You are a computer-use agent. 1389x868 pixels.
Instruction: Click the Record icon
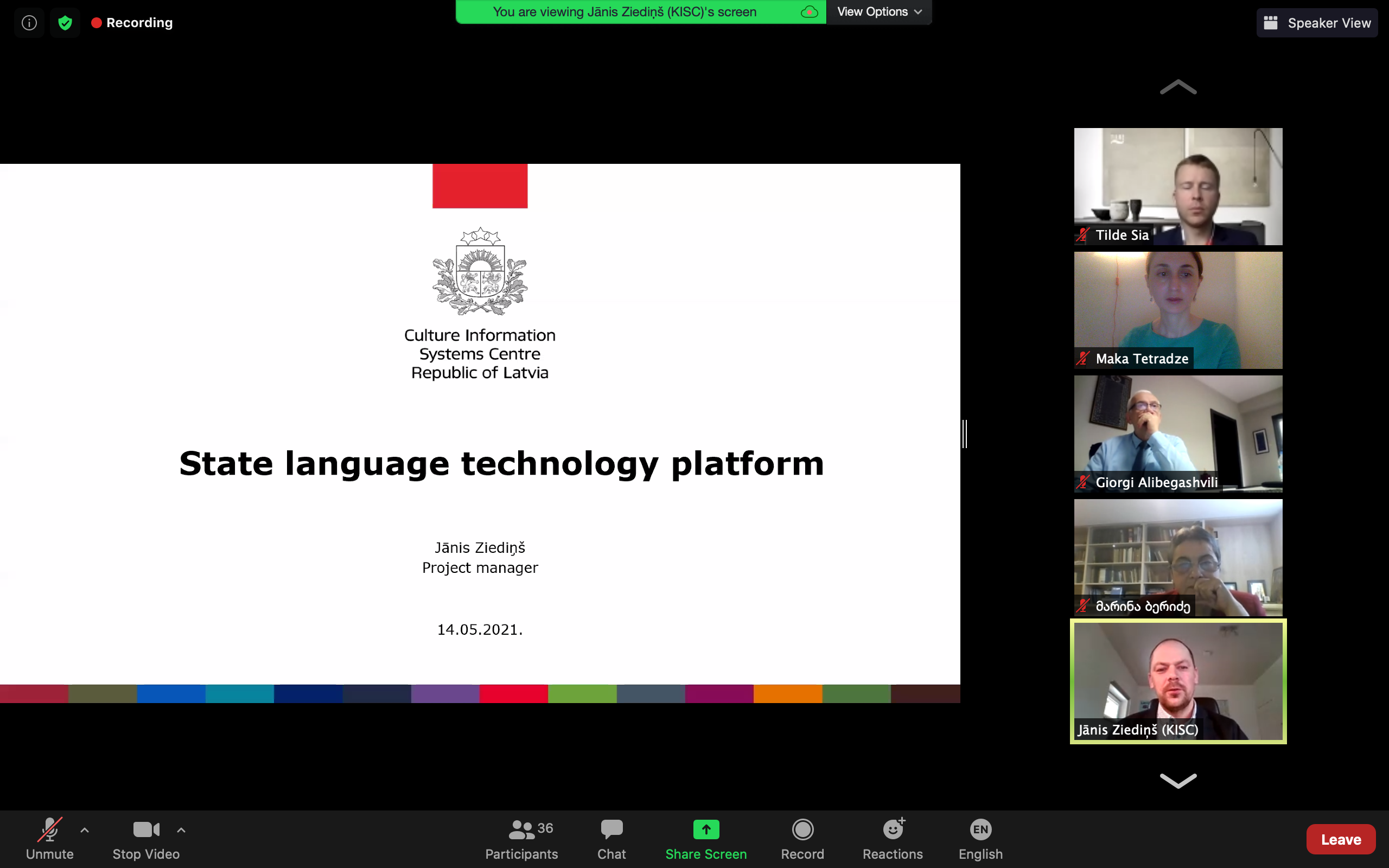click(802, 829)
